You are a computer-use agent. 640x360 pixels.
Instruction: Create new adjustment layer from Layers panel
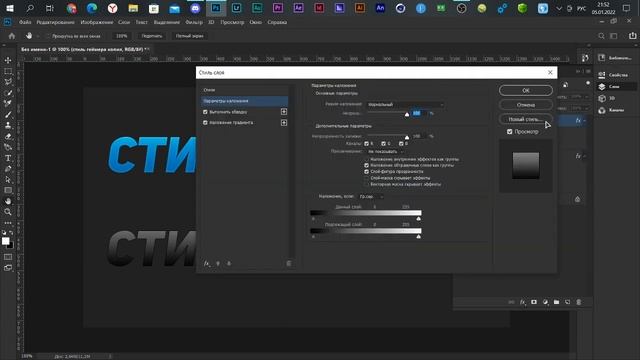coord(545,302)
